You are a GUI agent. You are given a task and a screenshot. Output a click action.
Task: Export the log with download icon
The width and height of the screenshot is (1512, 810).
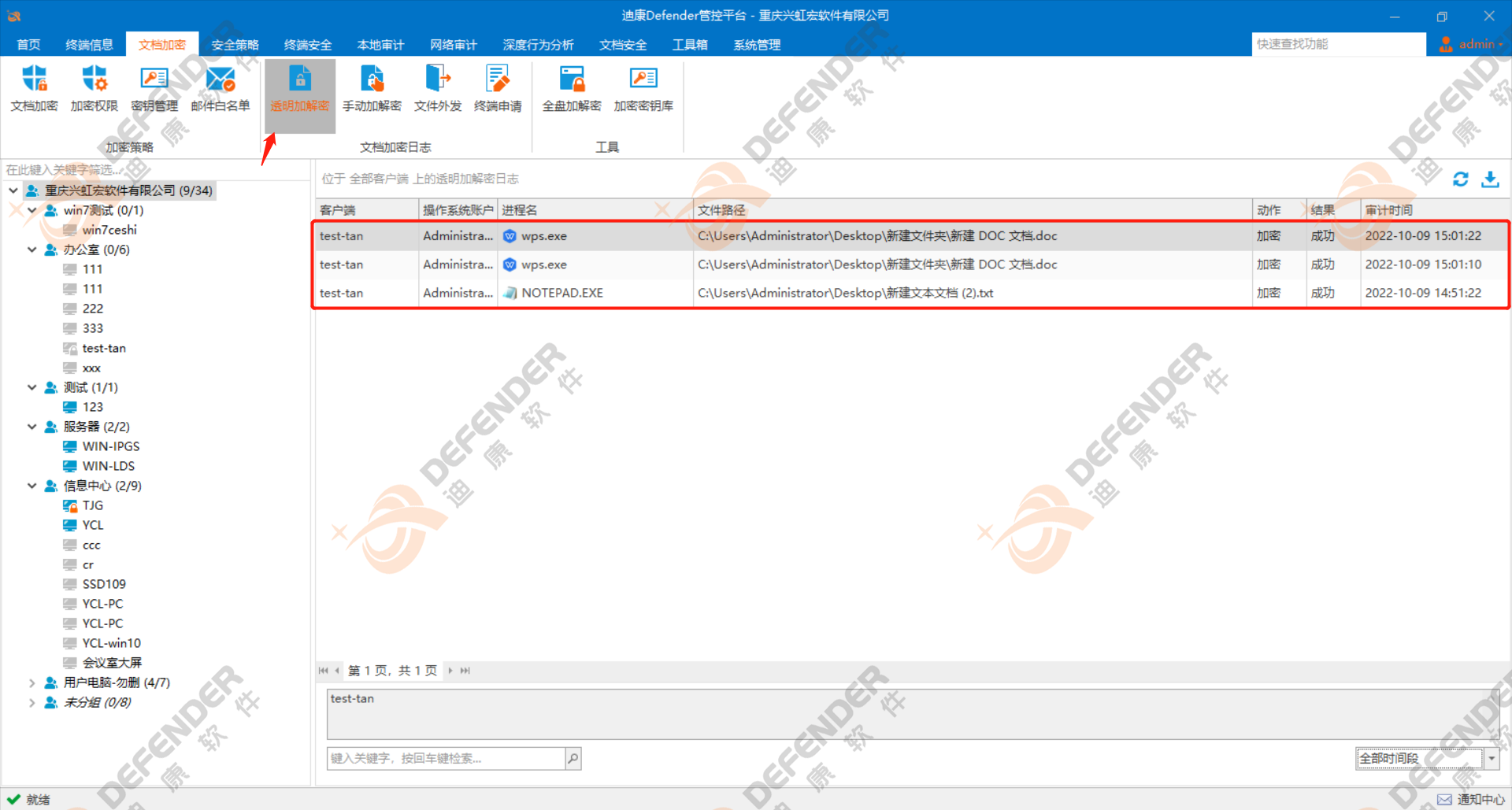click(1490, 179)
